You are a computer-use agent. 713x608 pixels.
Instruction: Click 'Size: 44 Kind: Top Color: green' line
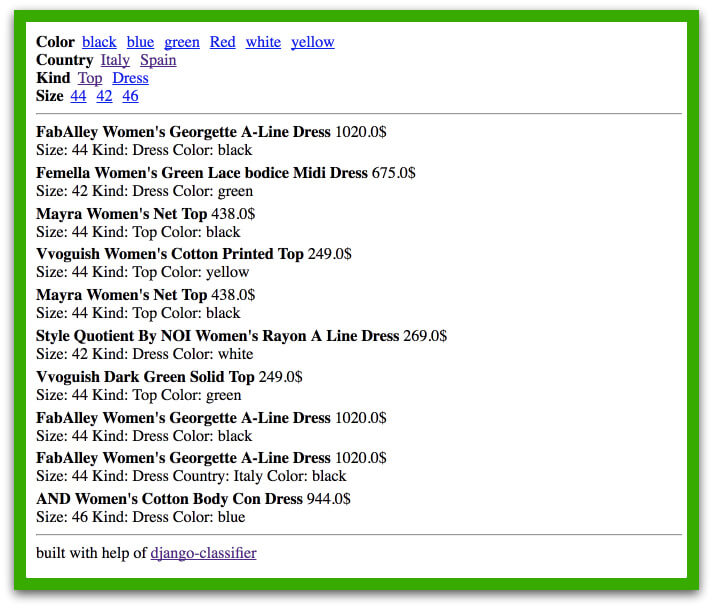click(139, 395)
